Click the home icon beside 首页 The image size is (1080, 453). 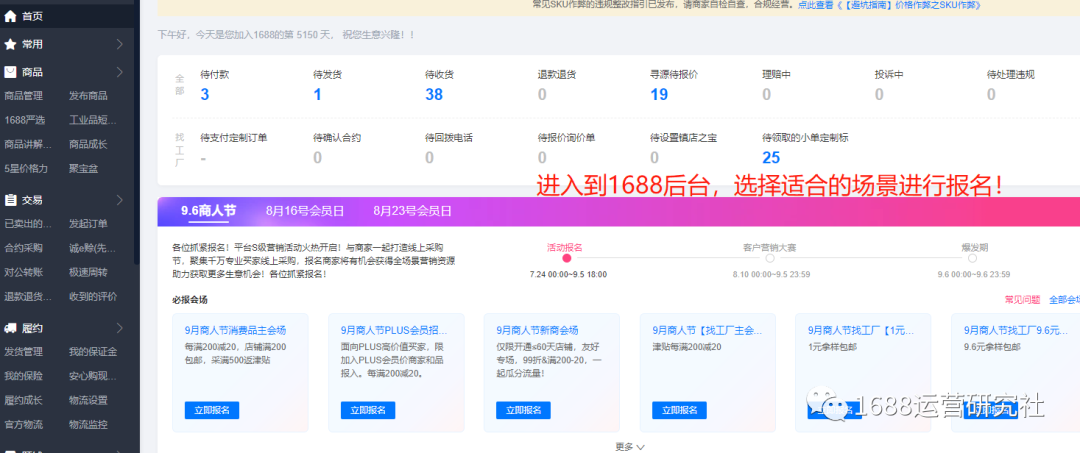point(10,15)
